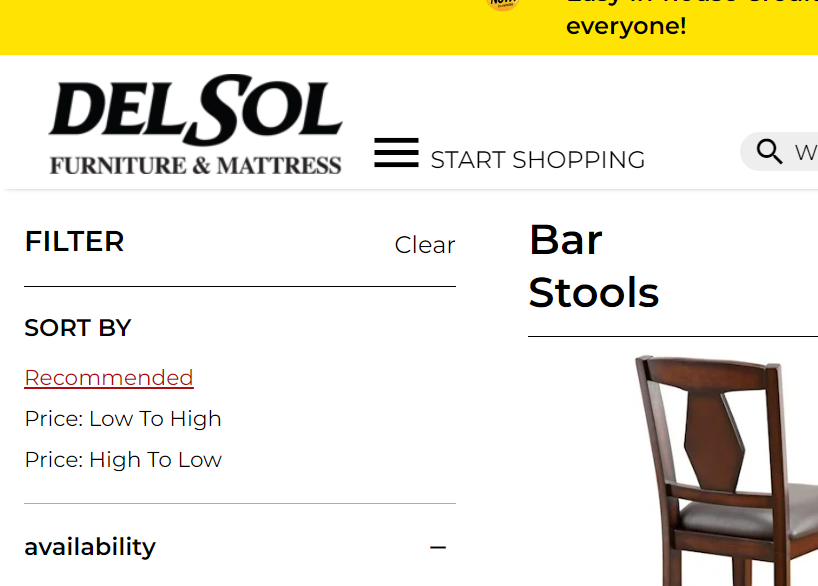Image resolution: width=818 pixels, height=586 pixels.
Task: Click the round promo badge in yellow banner
Action: 501,6
